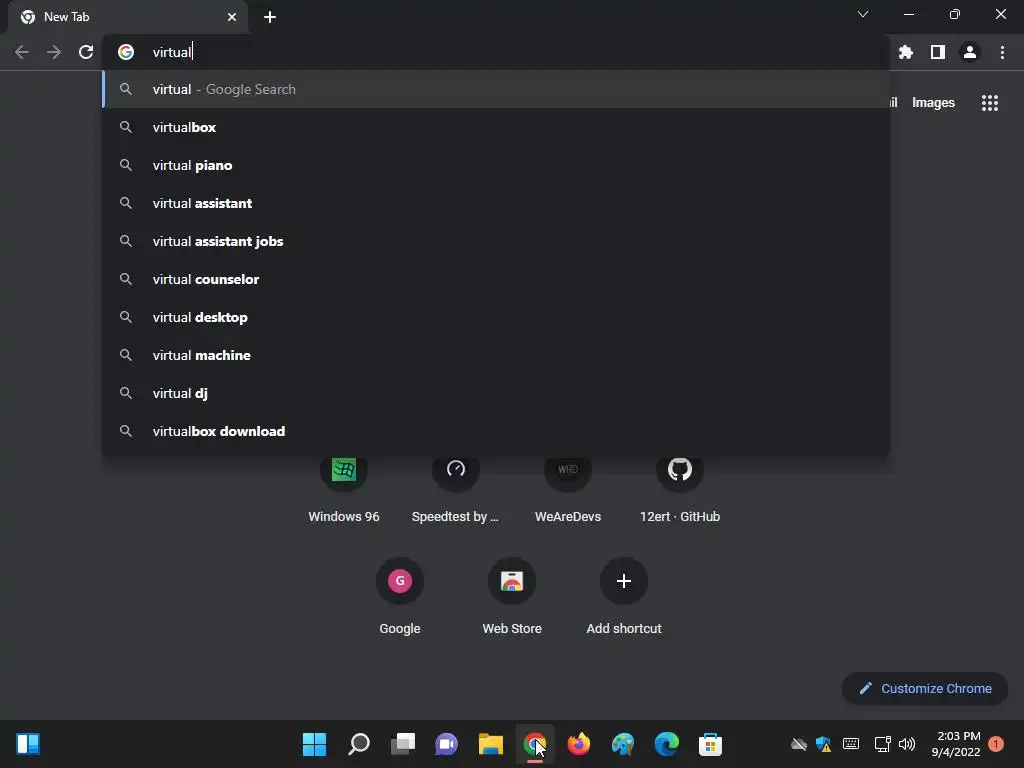Image resolution: width=1024 pixels, height=768 pixels.
Task: Open the volume tray icon
Action: click(x=907, y=744)
